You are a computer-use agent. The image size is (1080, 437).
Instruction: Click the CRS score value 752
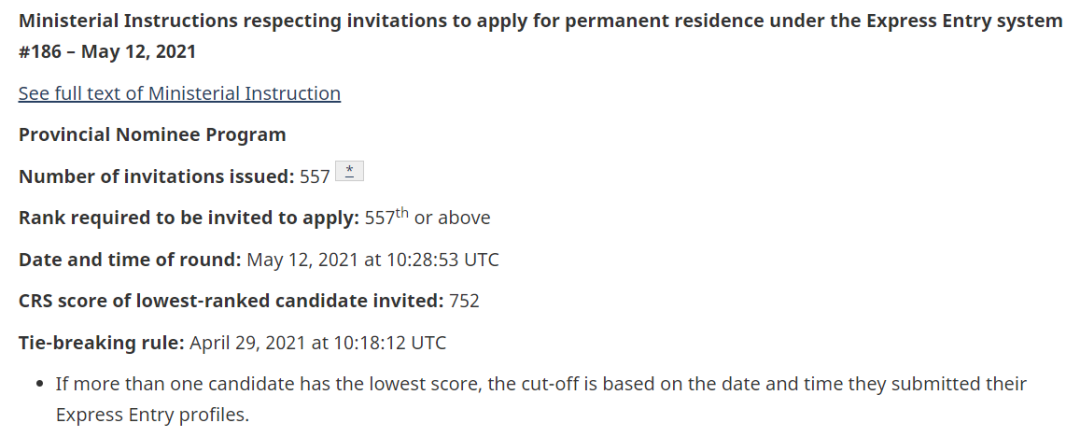[464, 301]
